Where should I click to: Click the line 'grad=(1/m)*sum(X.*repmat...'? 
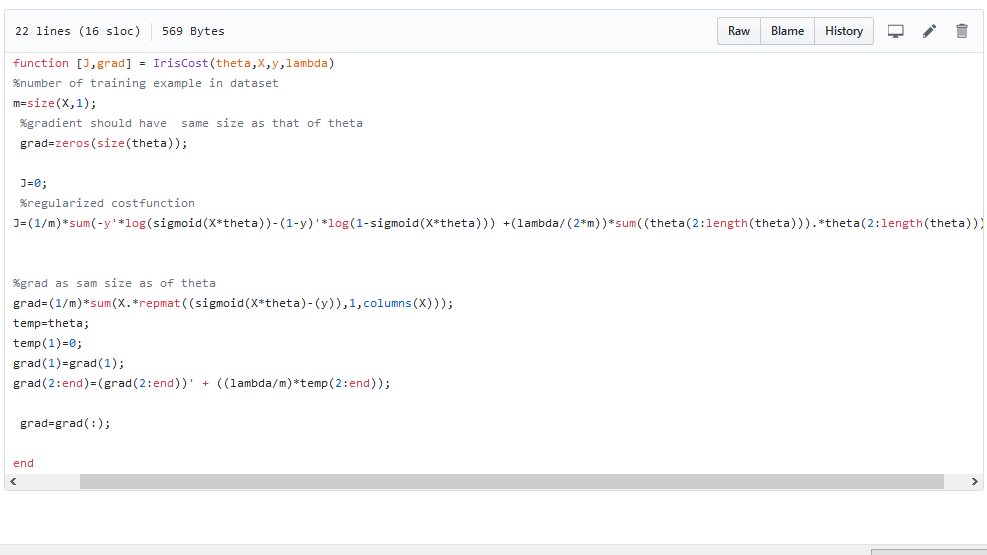coord(233,303)
